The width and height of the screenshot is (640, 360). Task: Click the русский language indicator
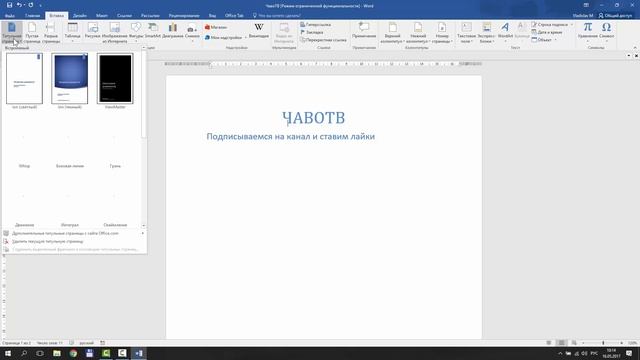coord(87,343)
